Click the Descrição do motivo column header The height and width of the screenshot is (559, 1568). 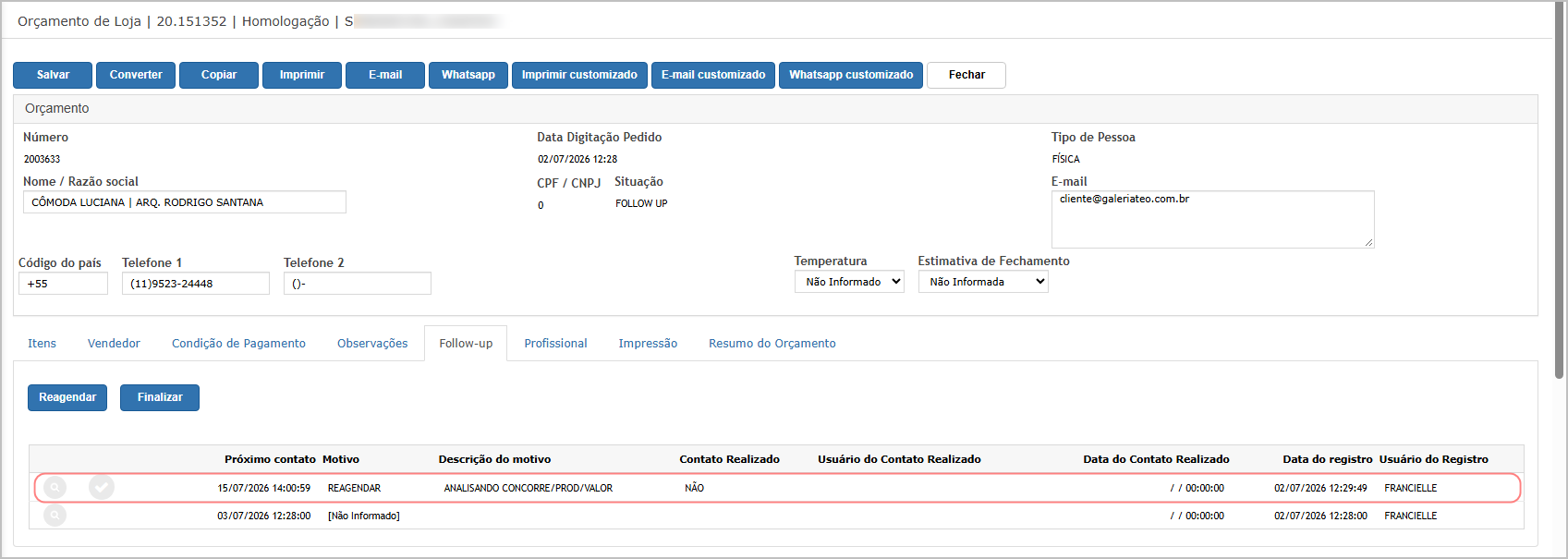[494, 459]
